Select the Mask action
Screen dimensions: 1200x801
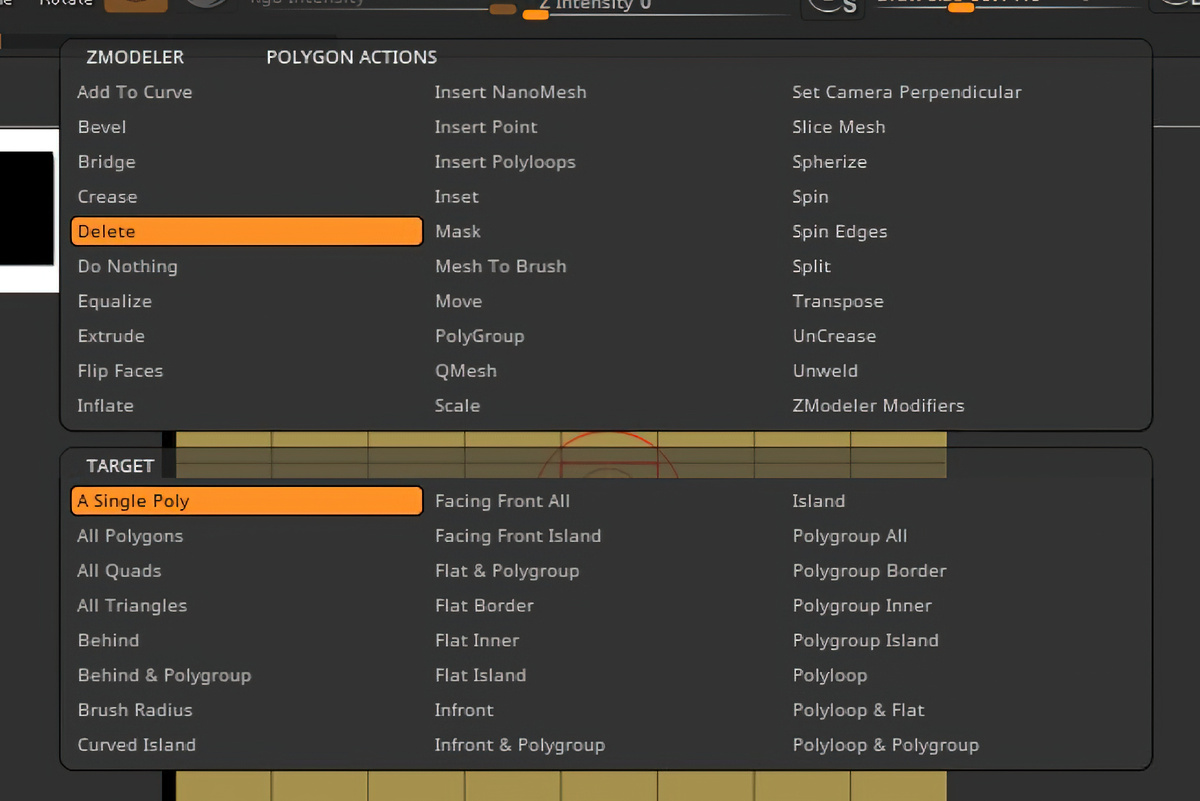click(x=458, y=231)
